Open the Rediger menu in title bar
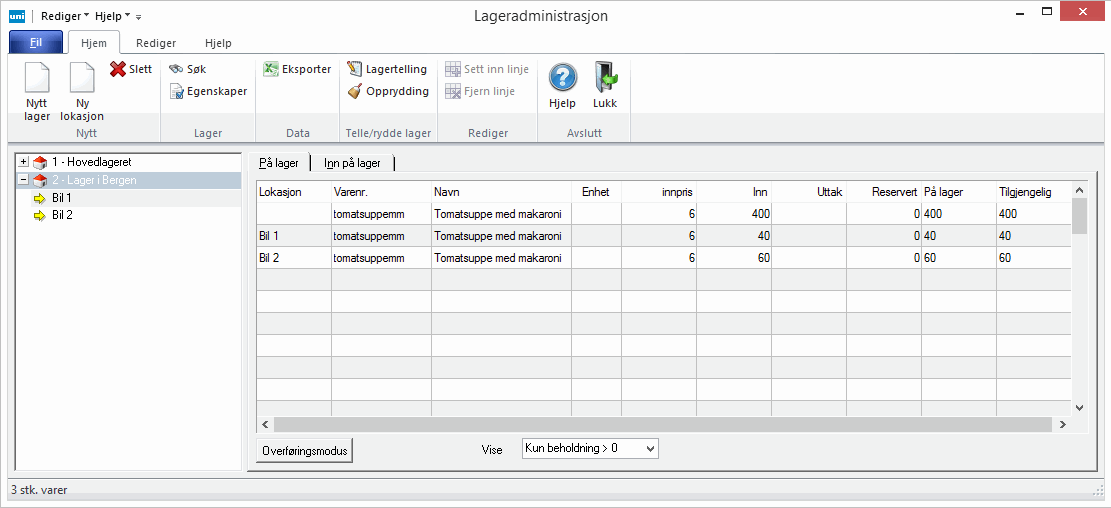This screenshot has height=508, width=1111. 65,16
